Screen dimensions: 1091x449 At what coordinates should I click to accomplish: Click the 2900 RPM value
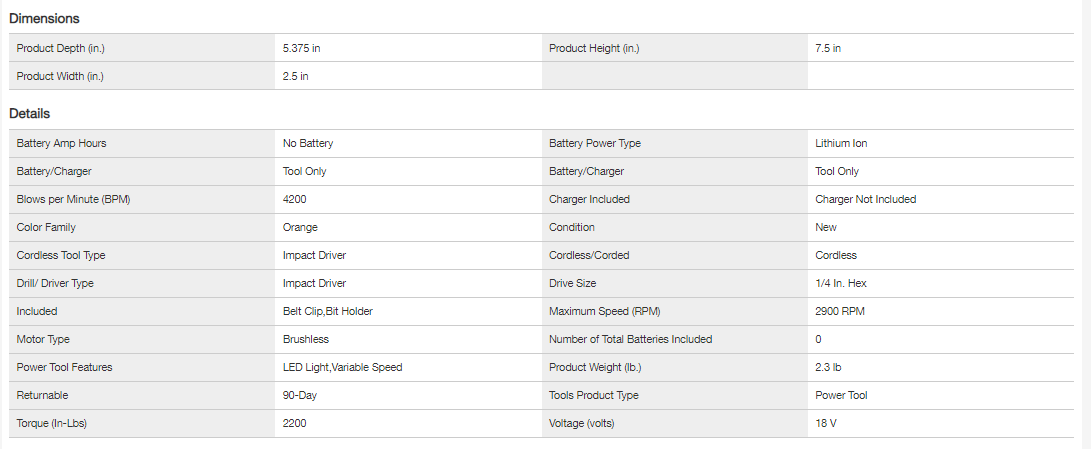[x=840, y=311]
